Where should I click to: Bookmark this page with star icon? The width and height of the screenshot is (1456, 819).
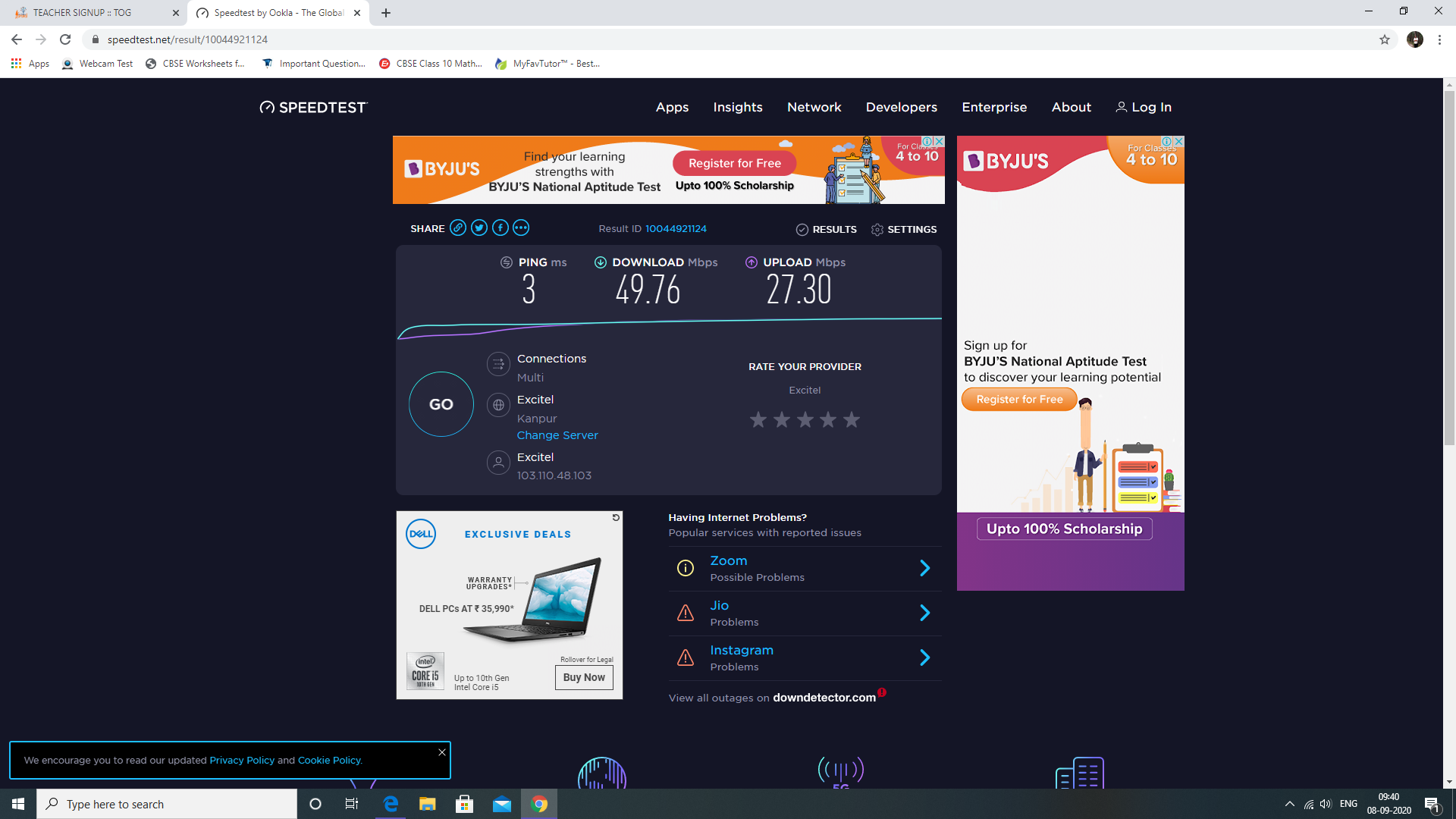coord(1385,39)
